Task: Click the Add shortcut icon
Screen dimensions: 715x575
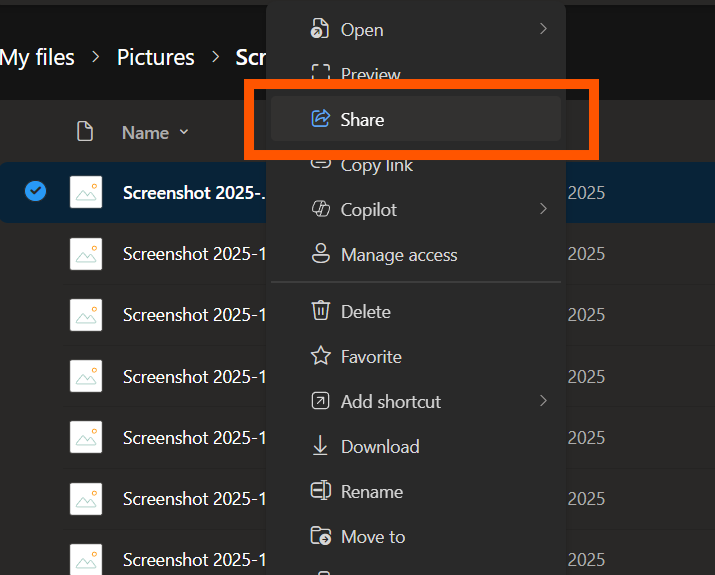Action: pos(321,401)
